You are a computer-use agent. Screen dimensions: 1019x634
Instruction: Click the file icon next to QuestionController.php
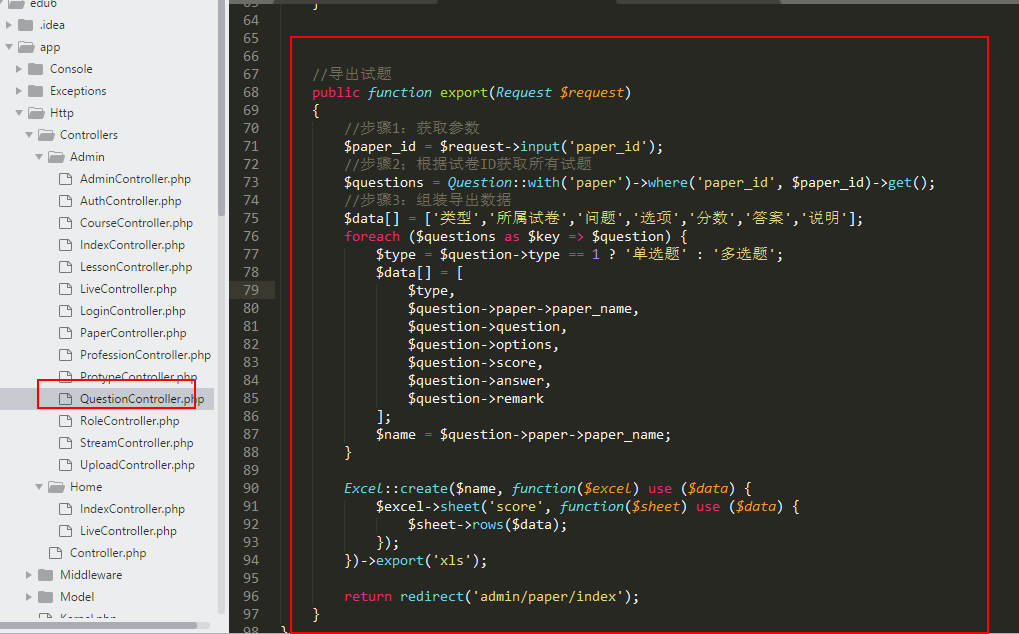[66, 399]
